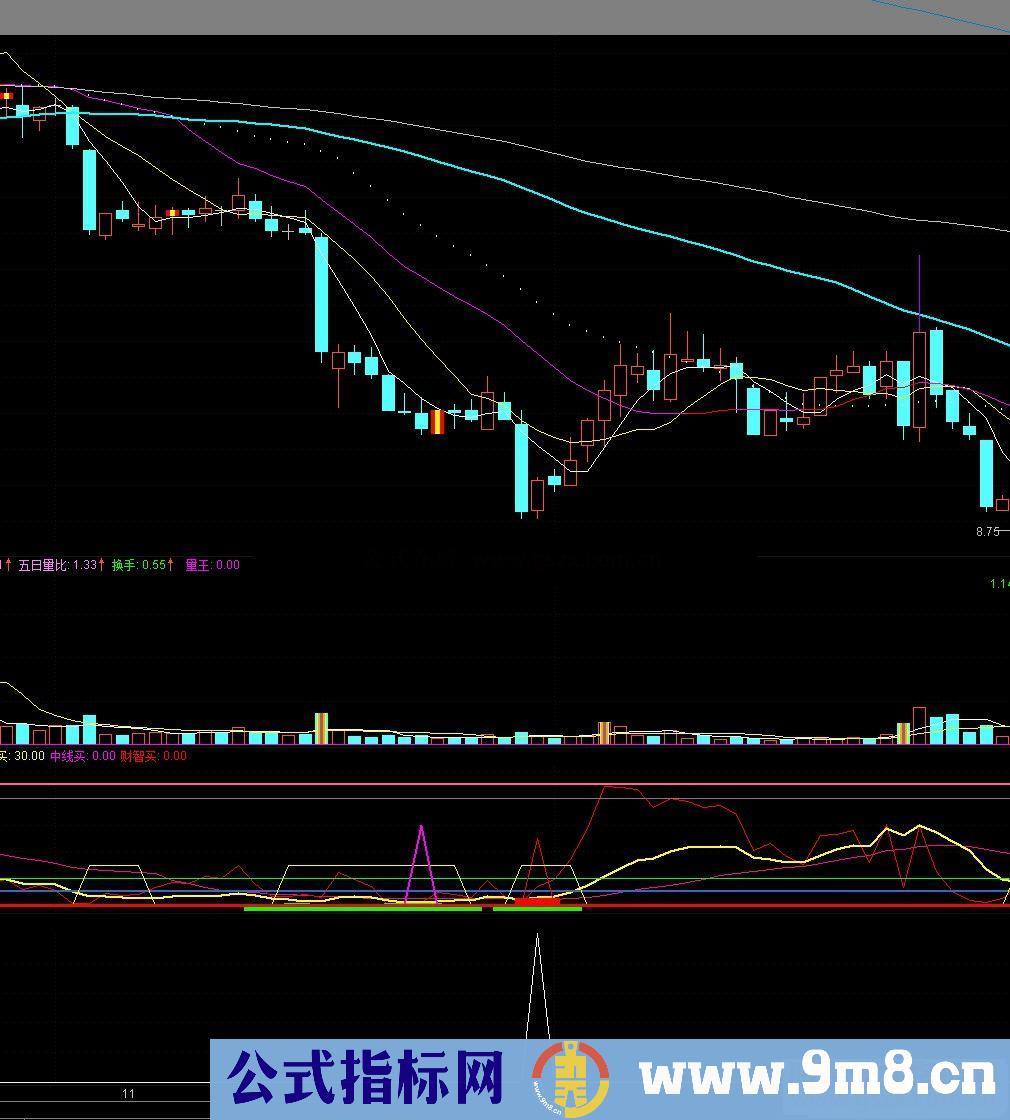This screenshot has width=1010, height=1120.
Task: Click the red filled block on indicator baseline
Action: pos(537,902)
